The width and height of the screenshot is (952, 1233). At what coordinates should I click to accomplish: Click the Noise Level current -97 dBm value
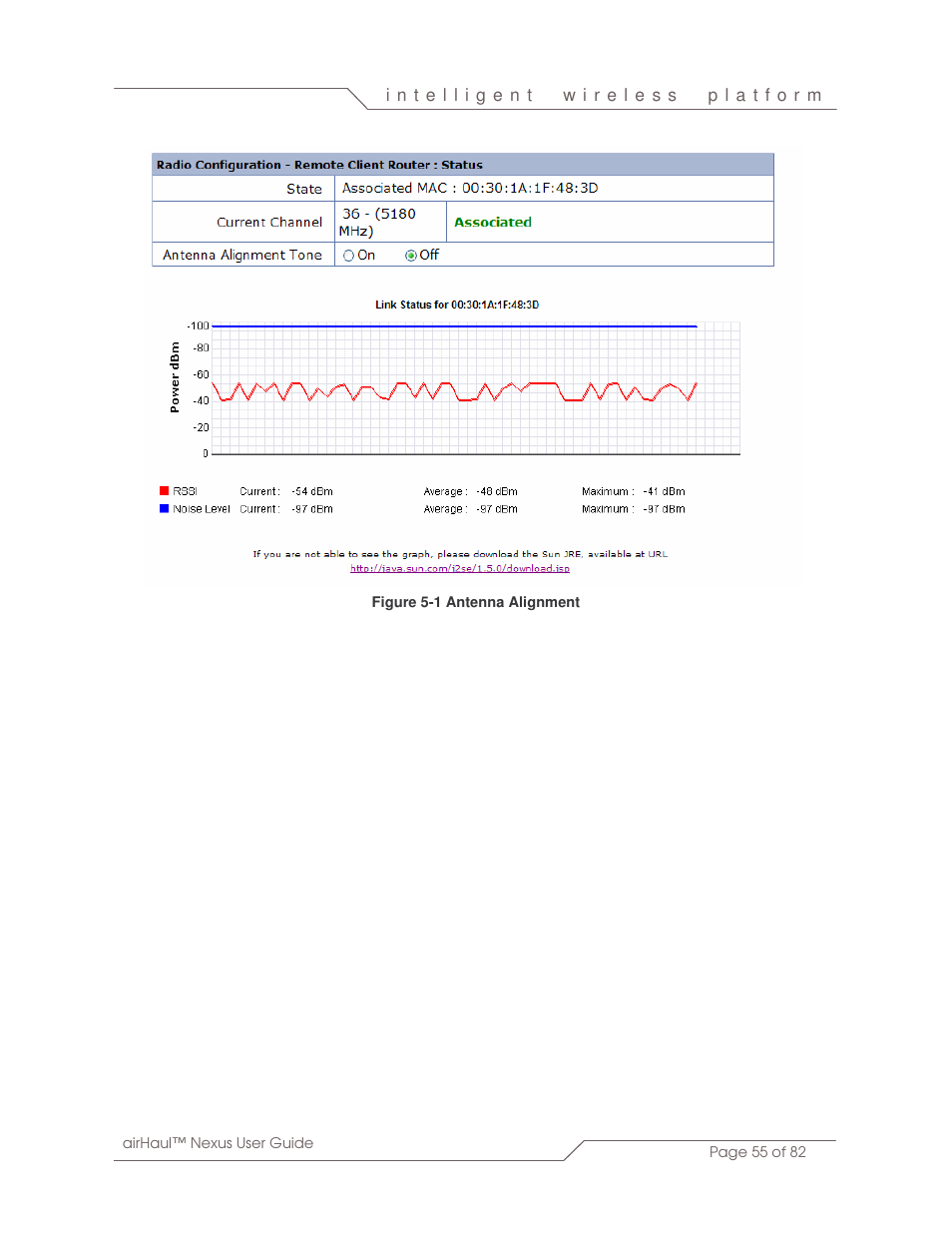coord(312,509)
